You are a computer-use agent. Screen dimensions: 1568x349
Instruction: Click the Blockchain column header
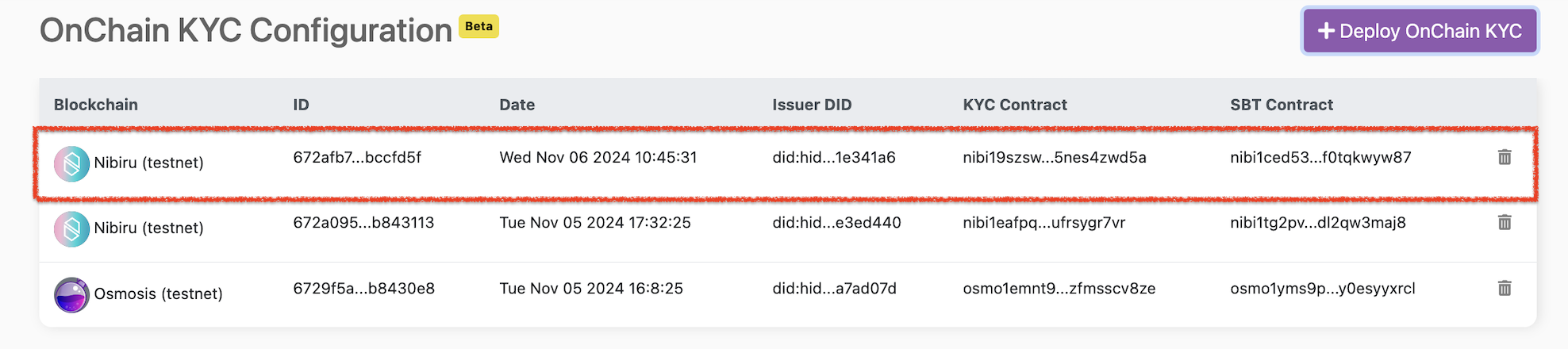click(x=95, y=105)
